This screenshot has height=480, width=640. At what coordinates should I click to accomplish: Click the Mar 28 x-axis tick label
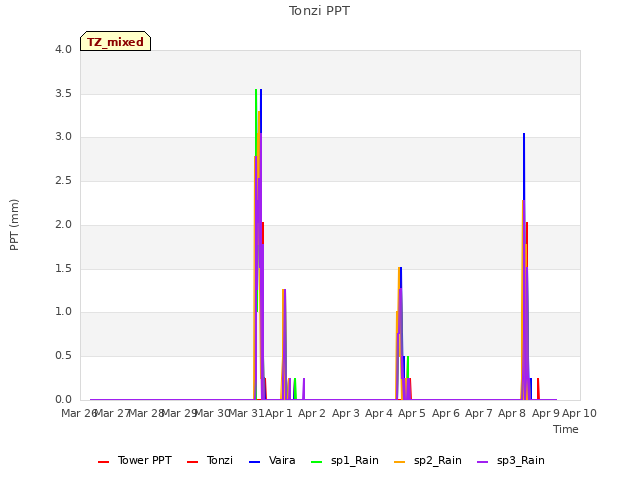pyautogui.click(x=146, y=413)
